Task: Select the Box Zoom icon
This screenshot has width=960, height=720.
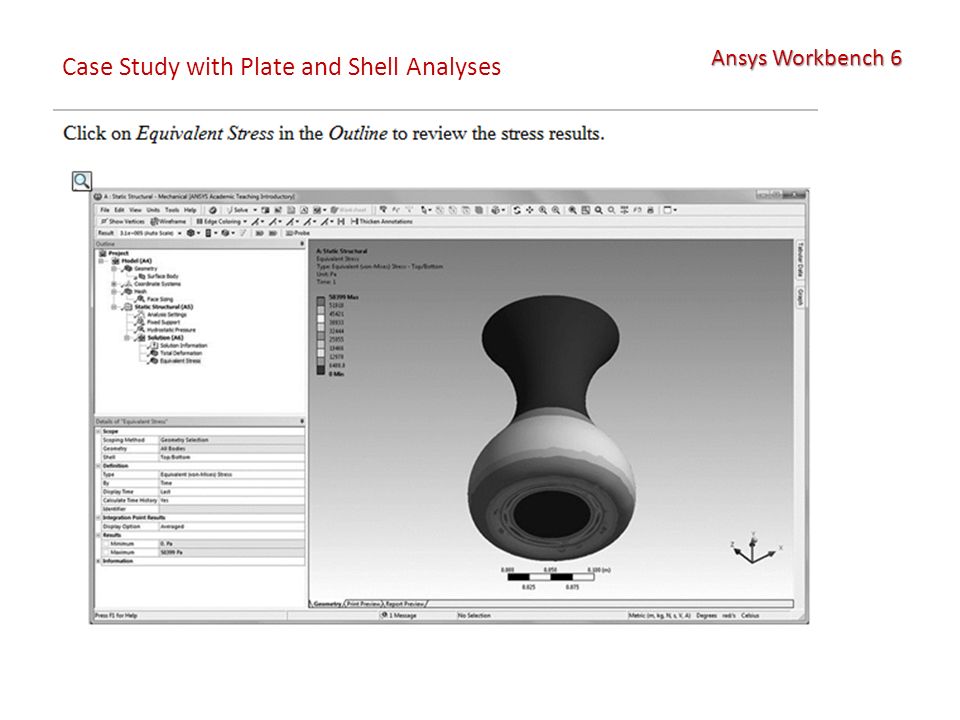Action: click(x=556, y=210)
